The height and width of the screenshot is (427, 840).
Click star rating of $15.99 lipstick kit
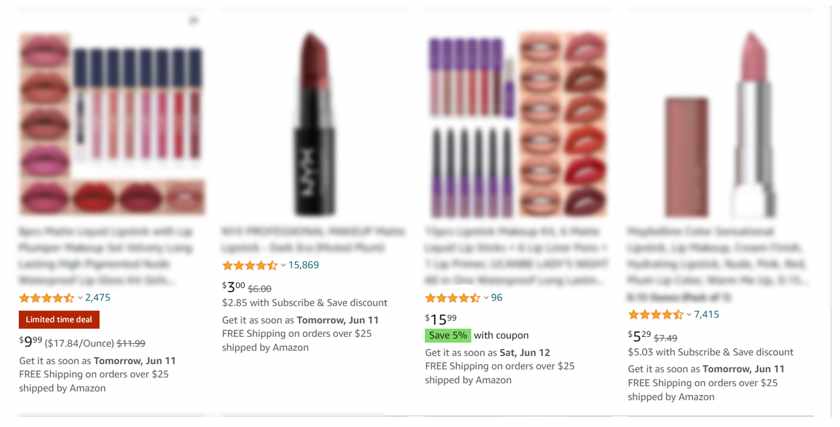coord(453,298)
